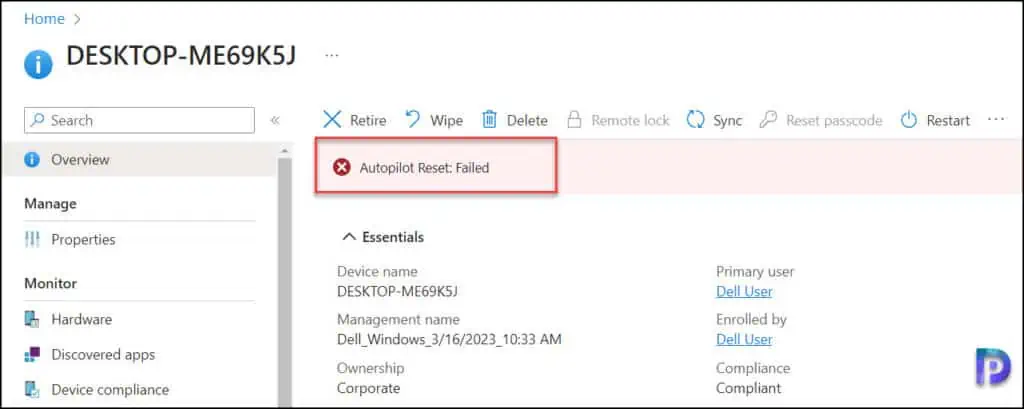This screenshot has width=1024, height=409.
Task: Click the Properties sliders icon
Action: (x=32, y=240)
